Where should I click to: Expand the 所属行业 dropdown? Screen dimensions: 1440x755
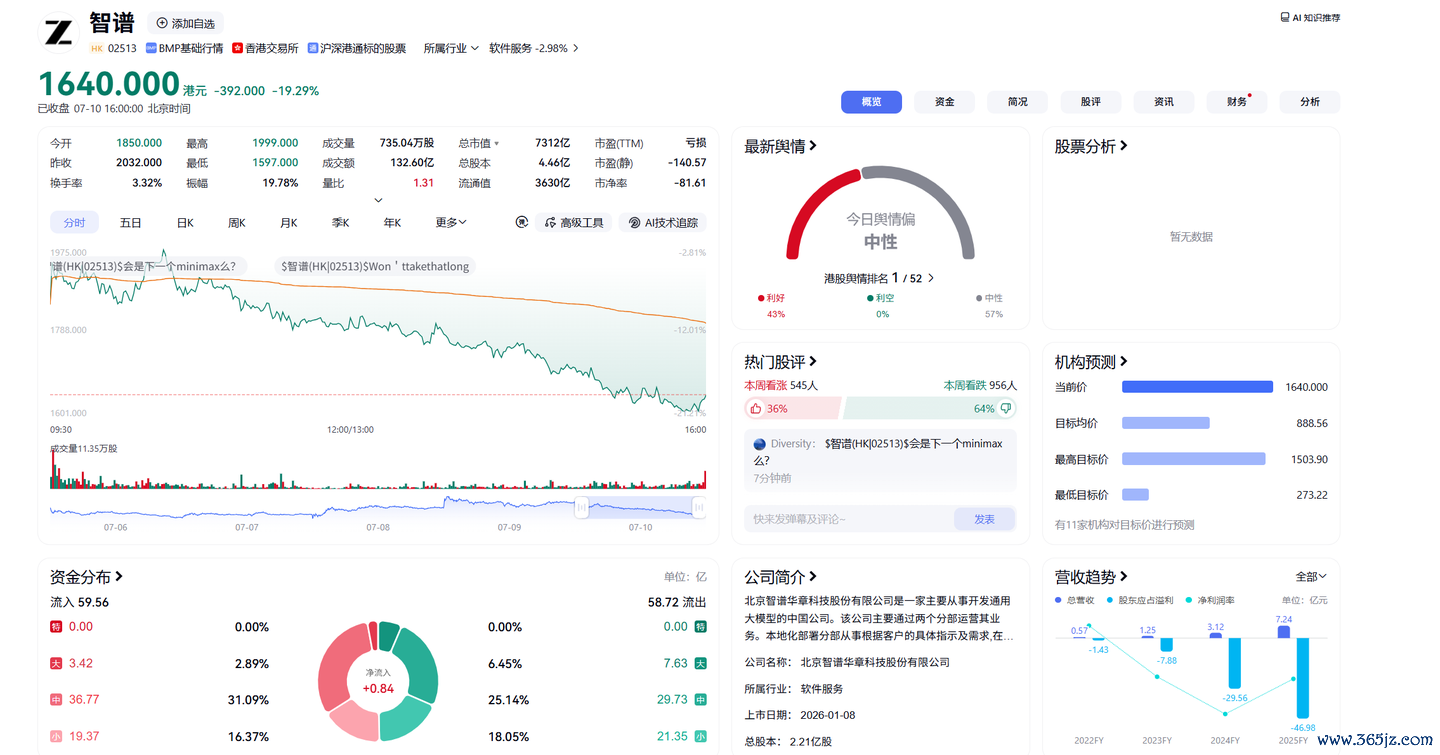point(451,48)
